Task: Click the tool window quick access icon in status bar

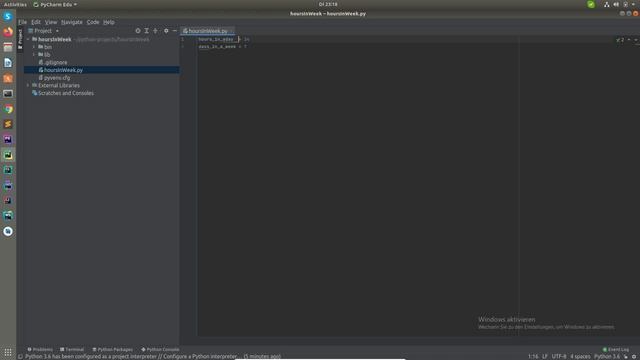Action: coord(20,357)
